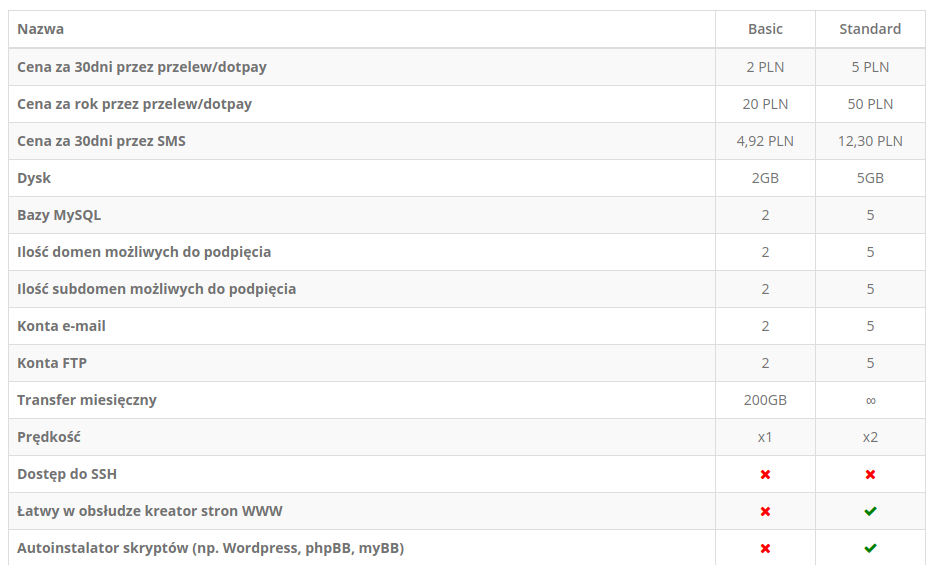This screenshot has height=565, width=926.
Task: Click the red X for Basic WWW kreator
Action: tap(765, 511)
